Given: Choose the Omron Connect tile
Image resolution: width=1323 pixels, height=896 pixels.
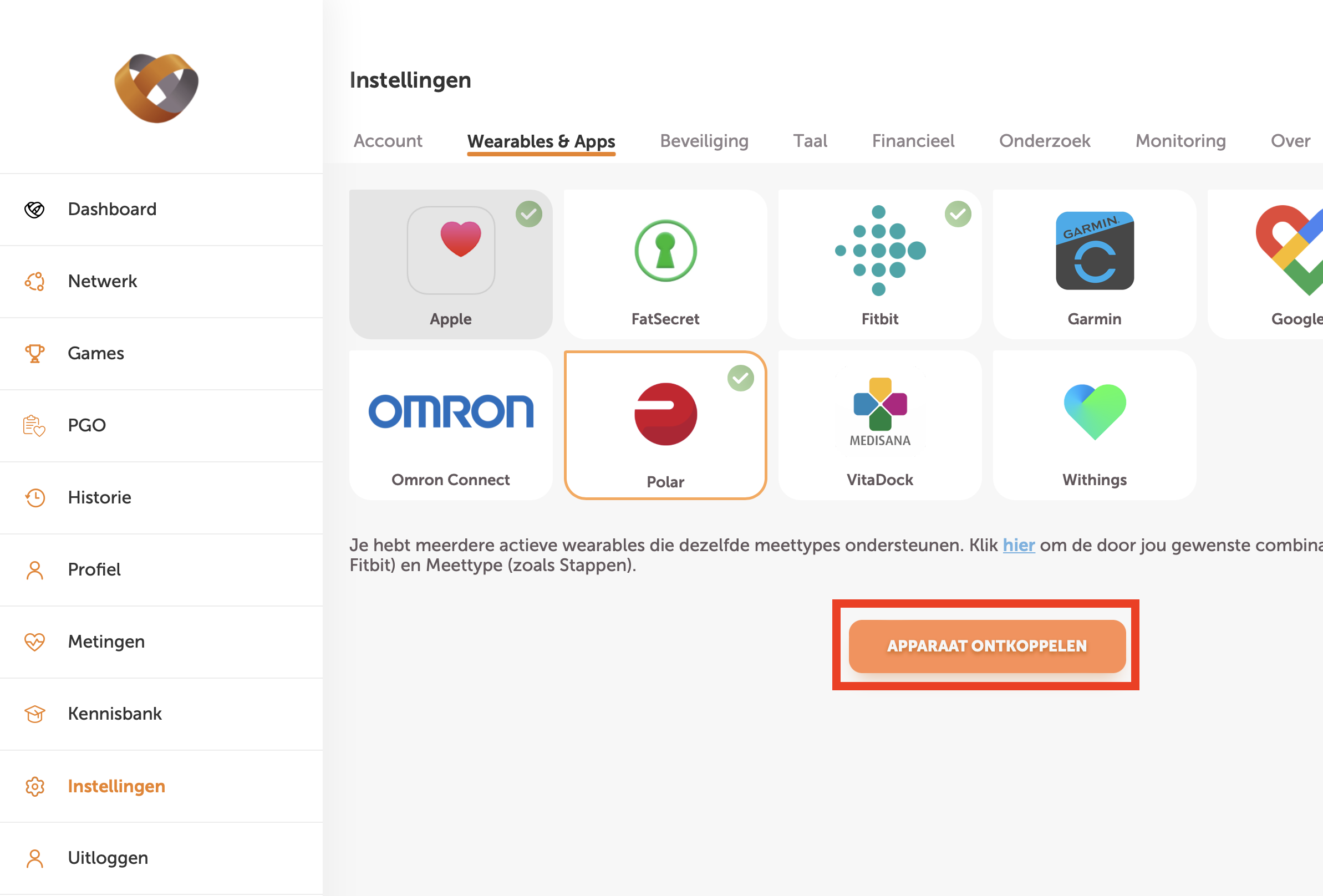Looking at the screenshot, I should 451,425.
